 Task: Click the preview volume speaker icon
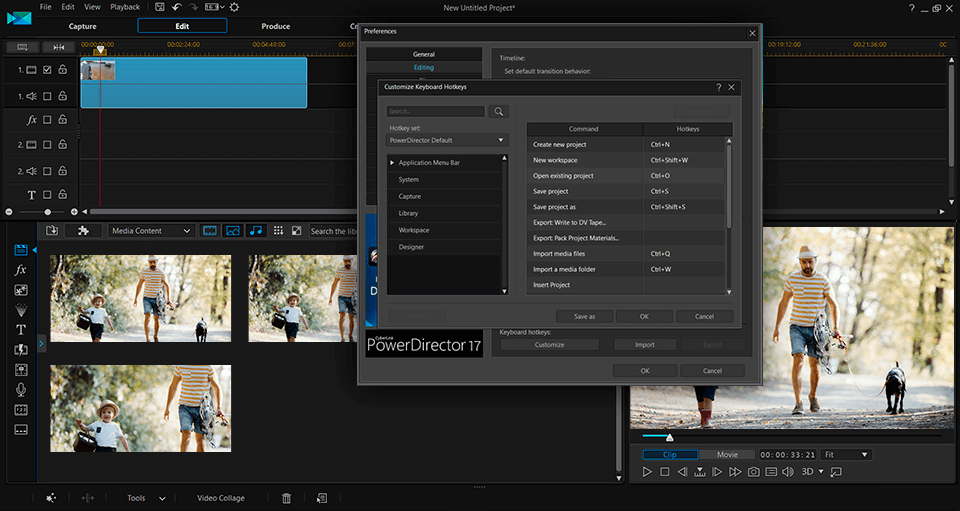coord(788,472)
